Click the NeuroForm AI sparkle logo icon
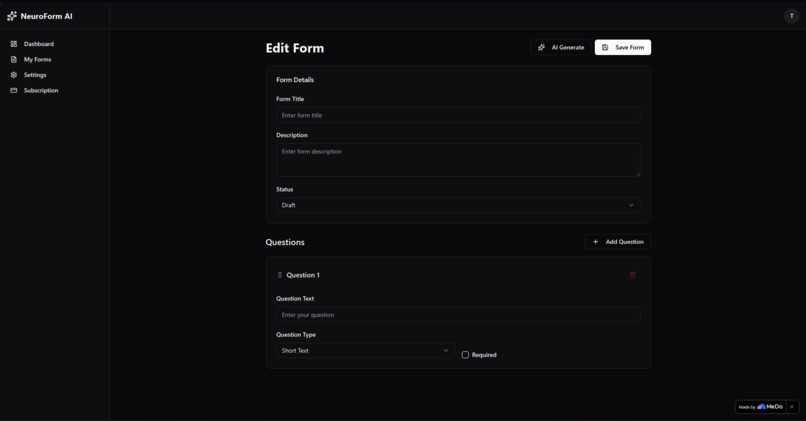 coord(12,16)
